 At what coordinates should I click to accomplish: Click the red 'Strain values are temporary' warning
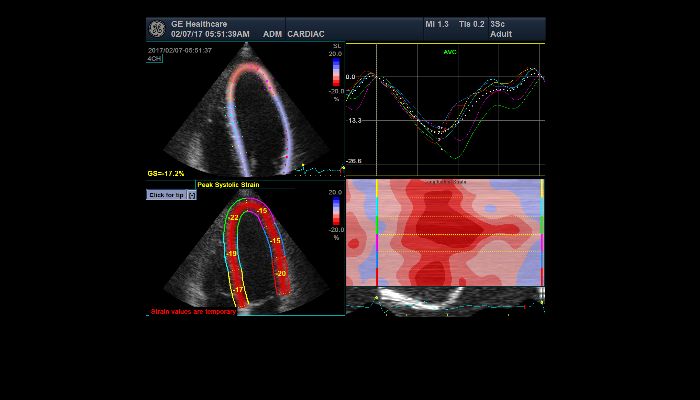[x=193, y=312]
